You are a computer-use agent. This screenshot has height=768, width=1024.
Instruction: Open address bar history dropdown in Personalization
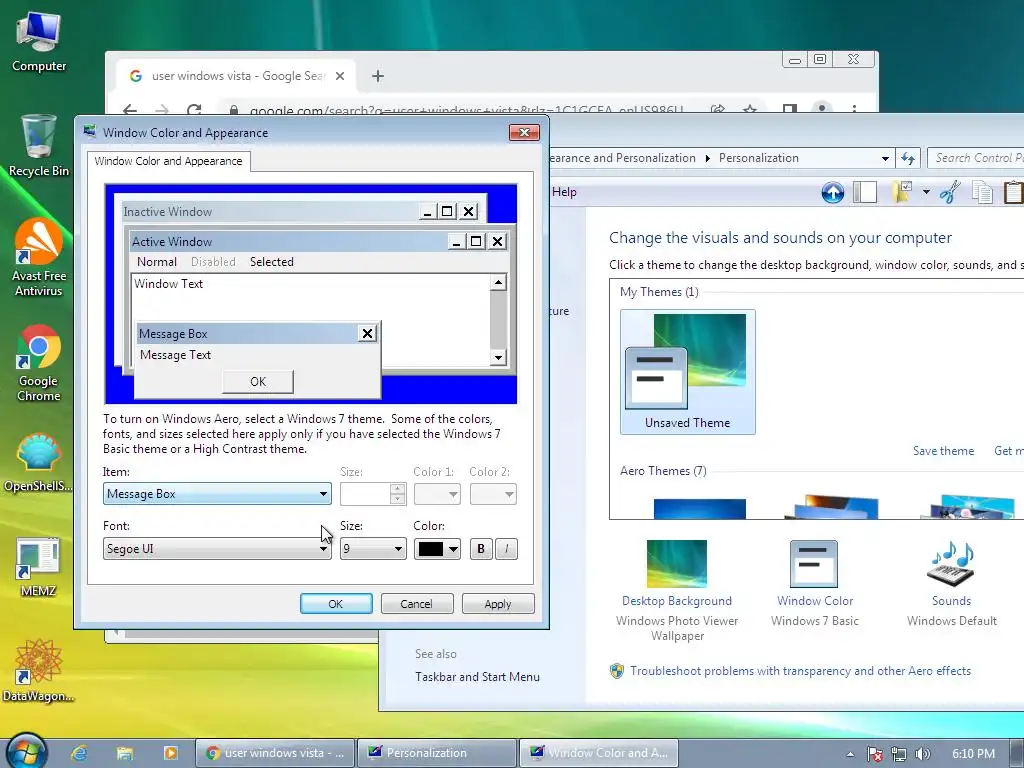click(x=885, y=158)
